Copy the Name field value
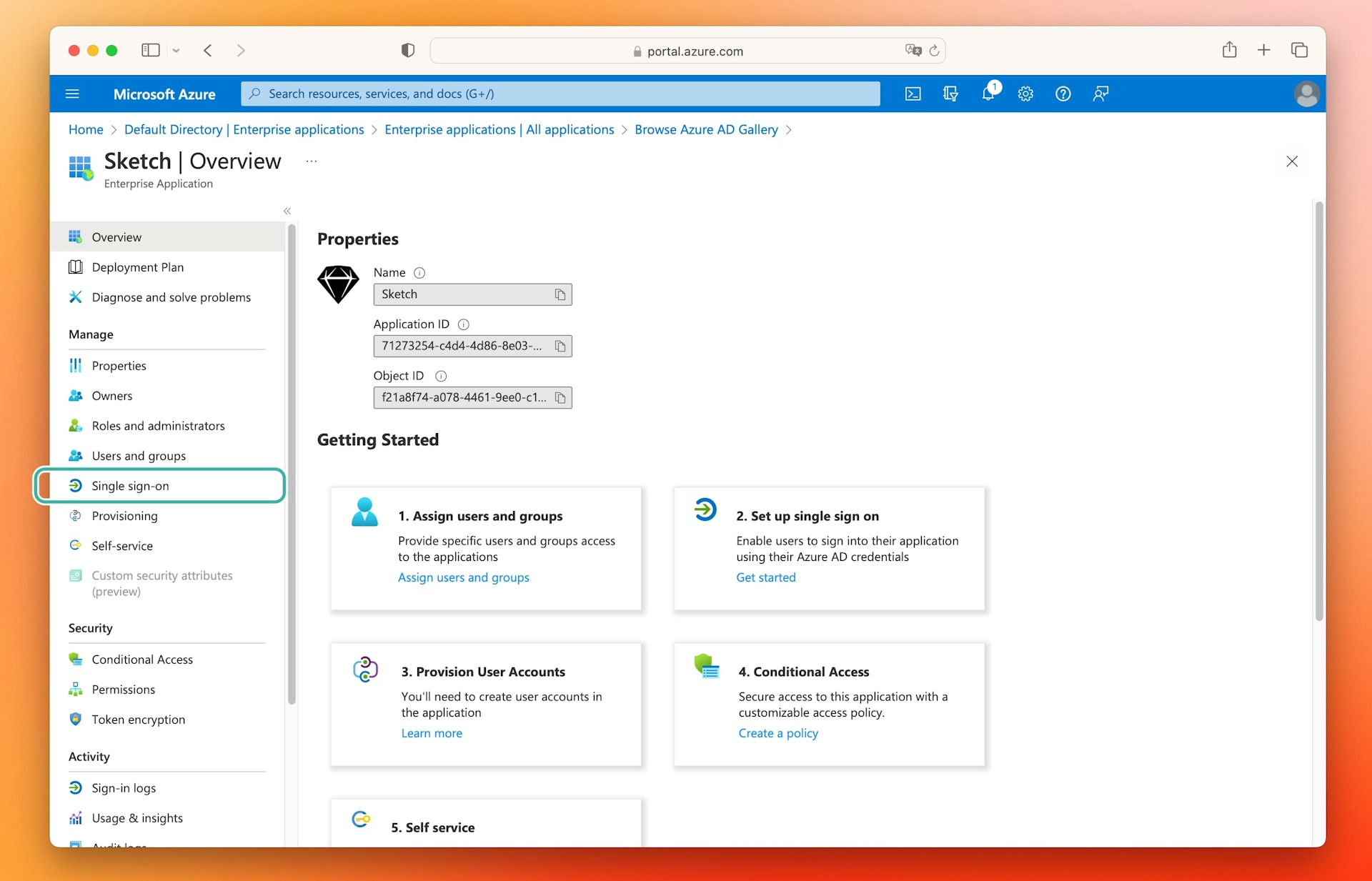The width and height of the screenshot is (1372, 881). click(x=560, y=294)
